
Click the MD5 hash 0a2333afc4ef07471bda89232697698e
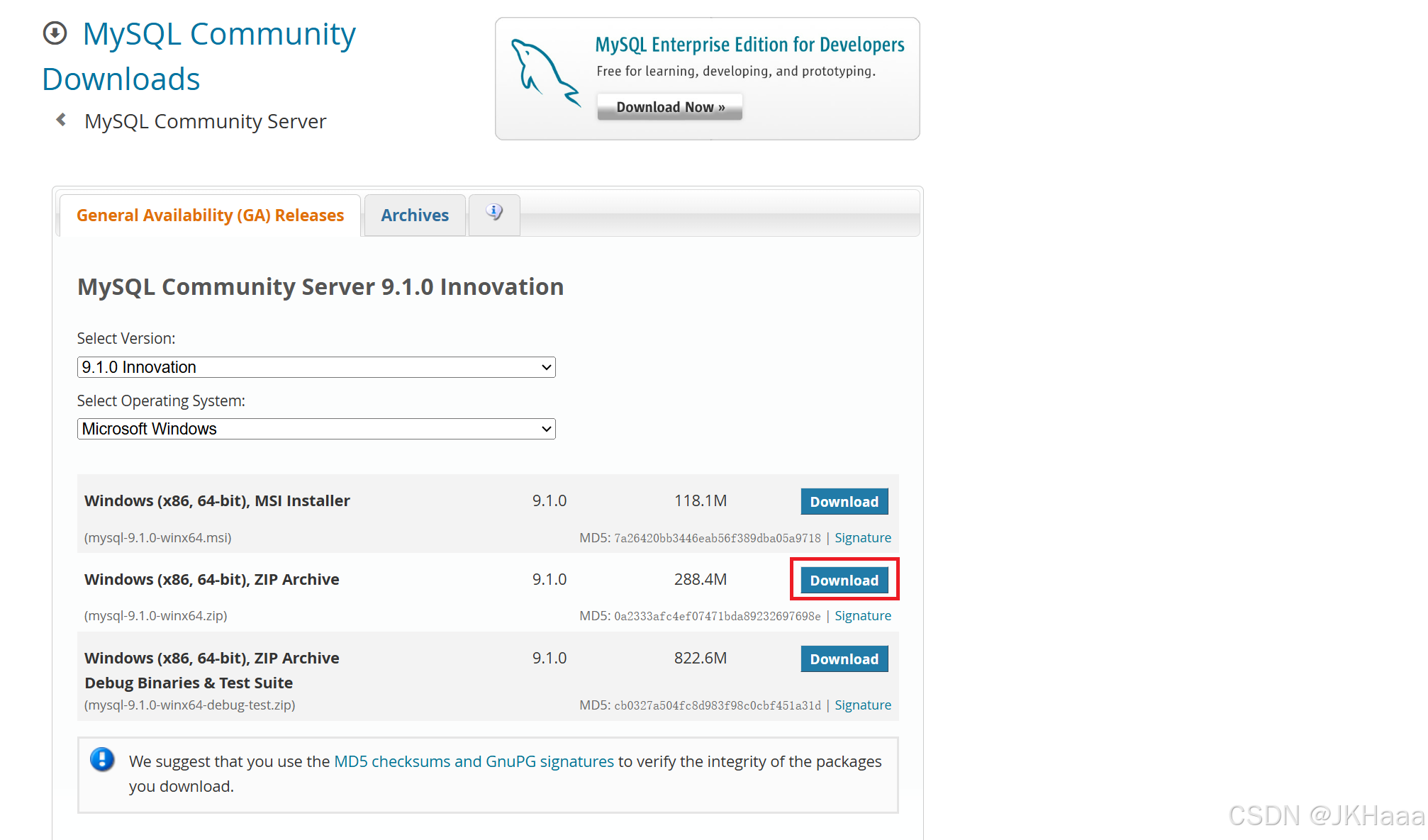(x=718, y=617)
